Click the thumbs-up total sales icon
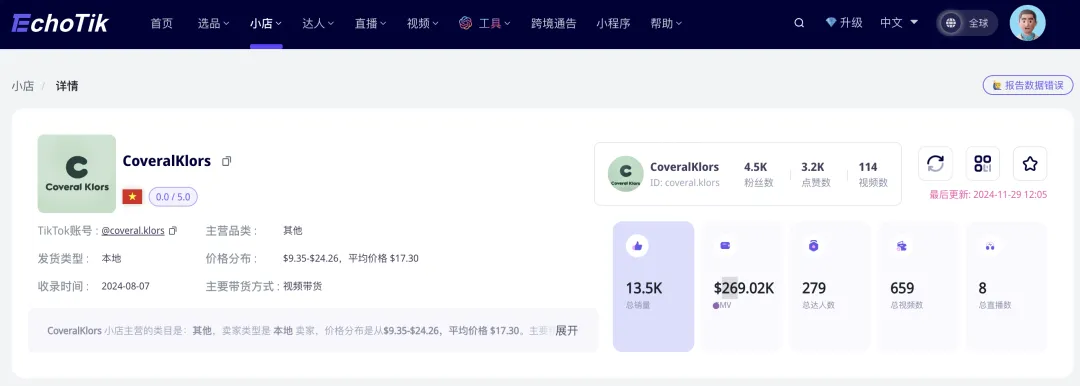Screen dimensions: 1080x386 637,245
